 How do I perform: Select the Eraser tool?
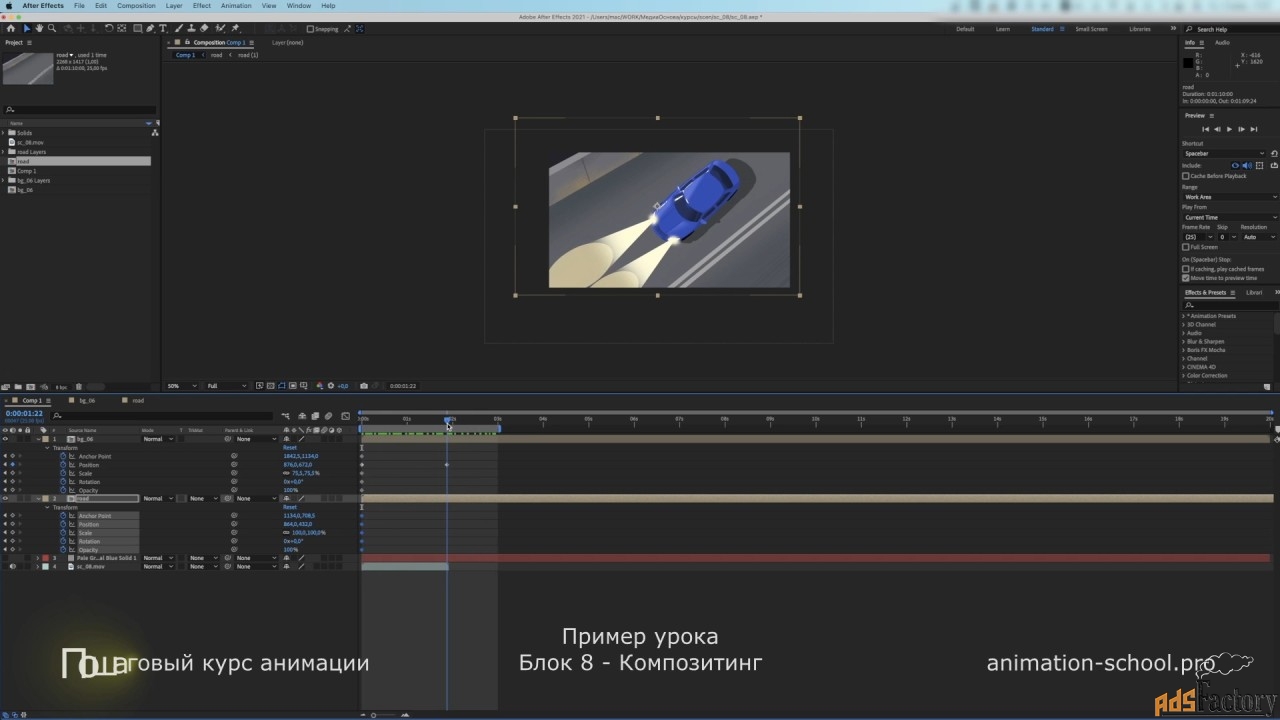[205, 29]
